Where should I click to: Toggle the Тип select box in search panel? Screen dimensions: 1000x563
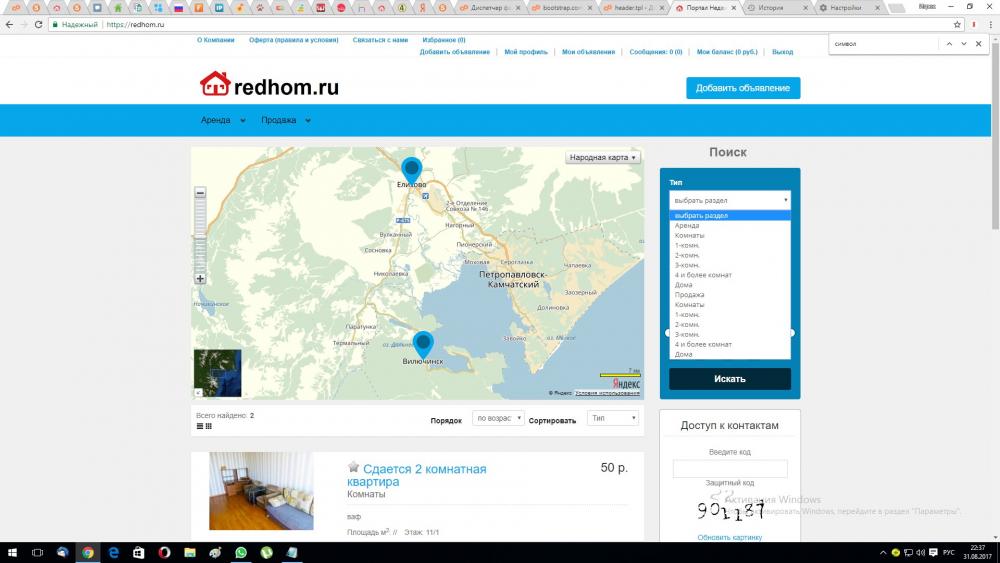pyautogui.click(x=730, y=200)
